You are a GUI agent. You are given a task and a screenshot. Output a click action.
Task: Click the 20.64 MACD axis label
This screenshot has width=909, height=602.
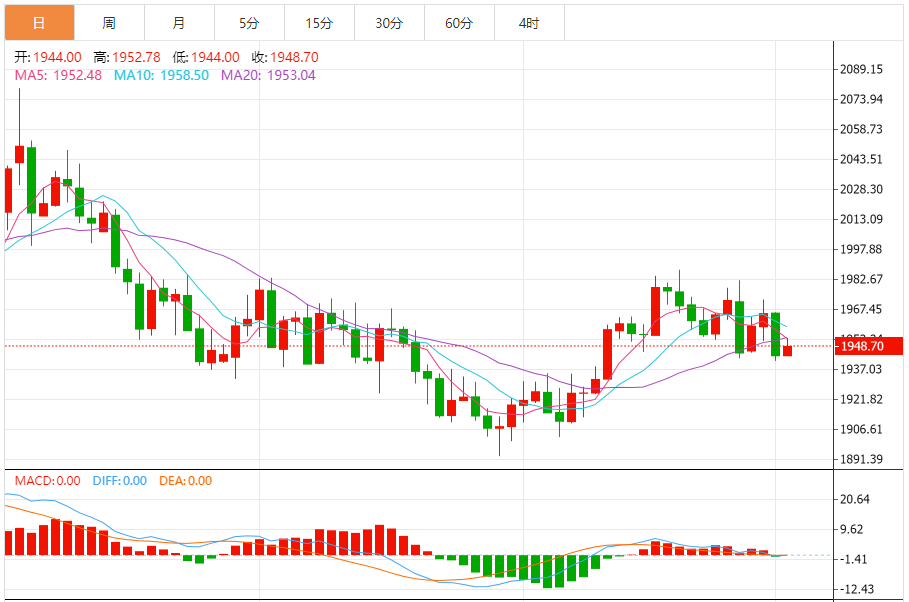(x=855, y=499)
